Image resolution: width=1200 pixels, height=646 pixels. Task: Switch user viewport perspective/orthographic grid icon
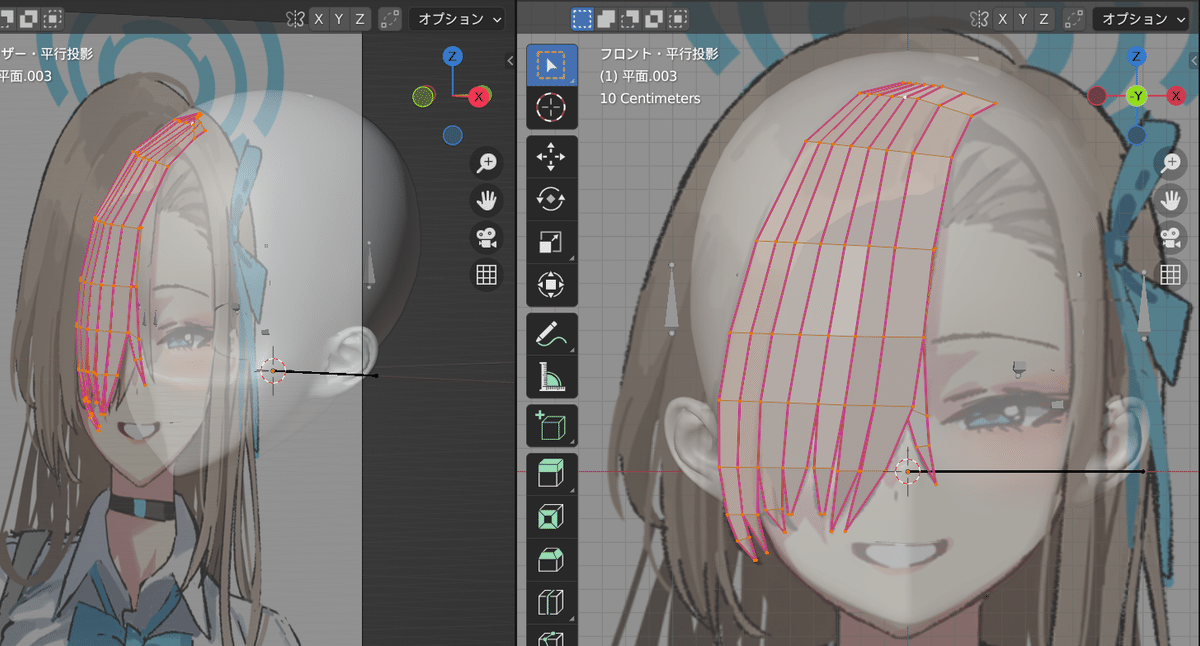(487, 275)
